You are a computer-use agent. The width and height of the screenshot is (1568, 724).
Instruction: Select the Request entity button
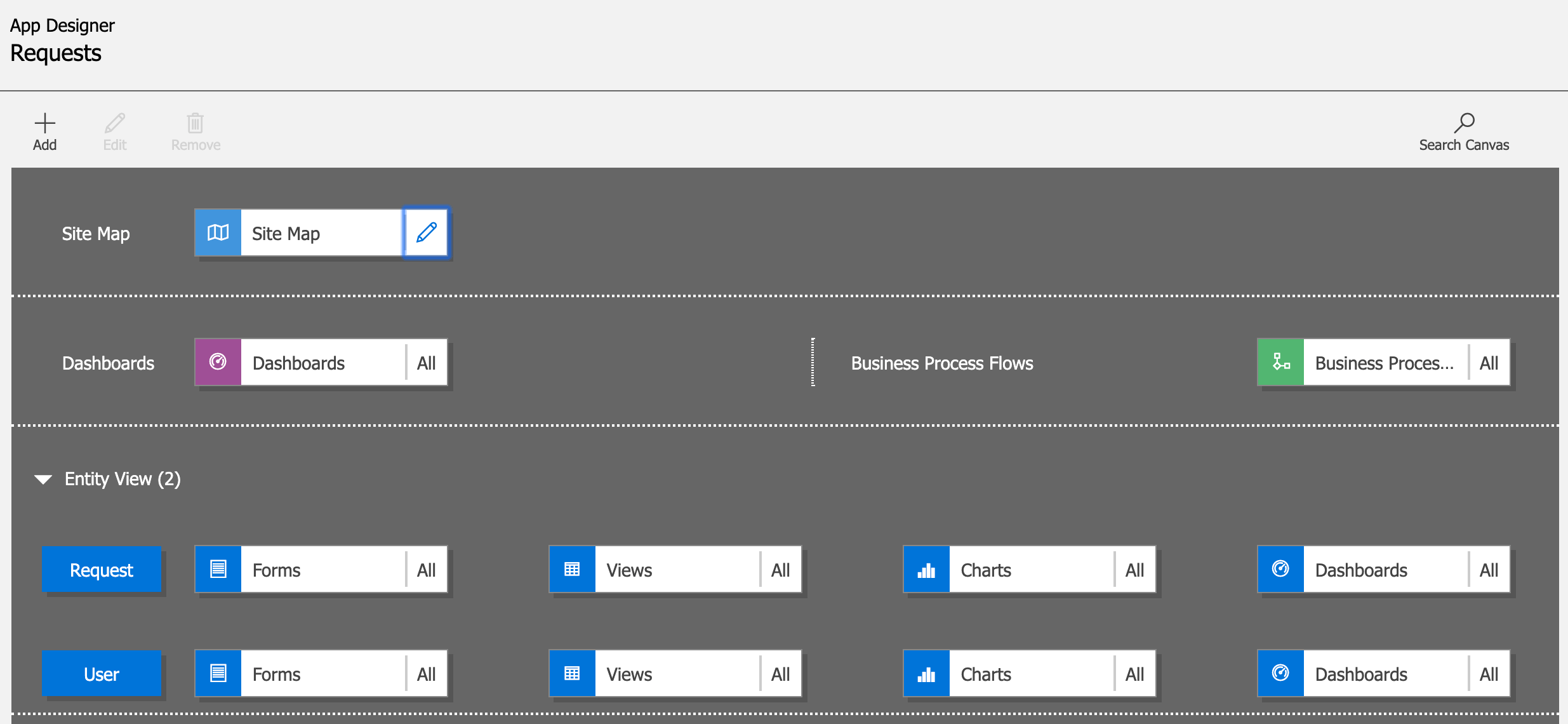click(101, 570)
